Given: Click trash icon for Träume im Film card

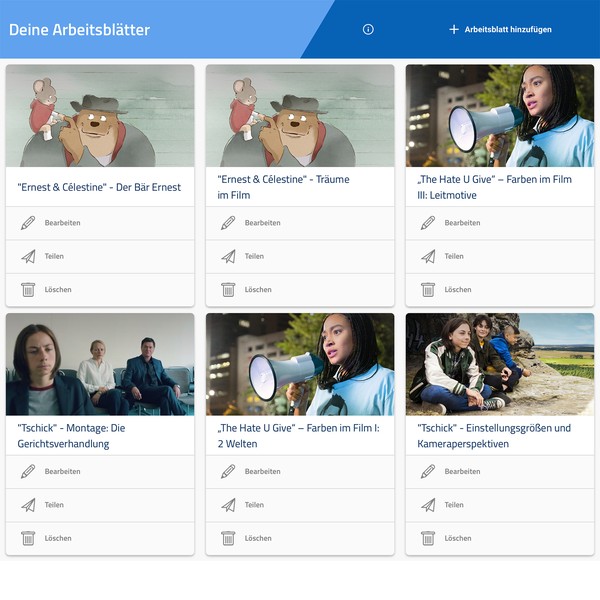Looking at the screenshot, I should (228, 290).
